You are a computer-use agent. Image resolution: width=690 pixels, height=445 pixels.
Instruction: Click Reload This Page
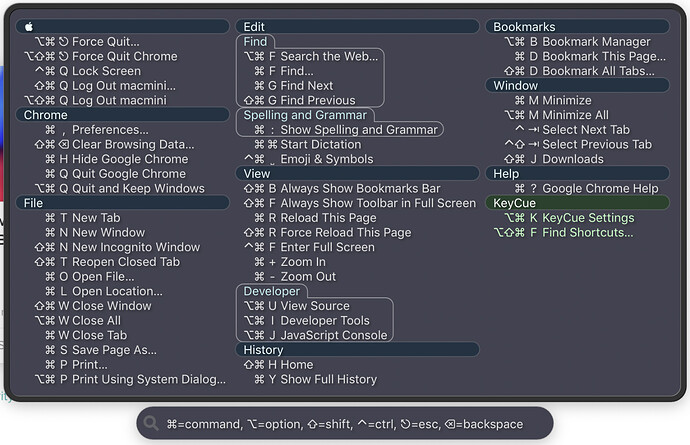(315, 217)
